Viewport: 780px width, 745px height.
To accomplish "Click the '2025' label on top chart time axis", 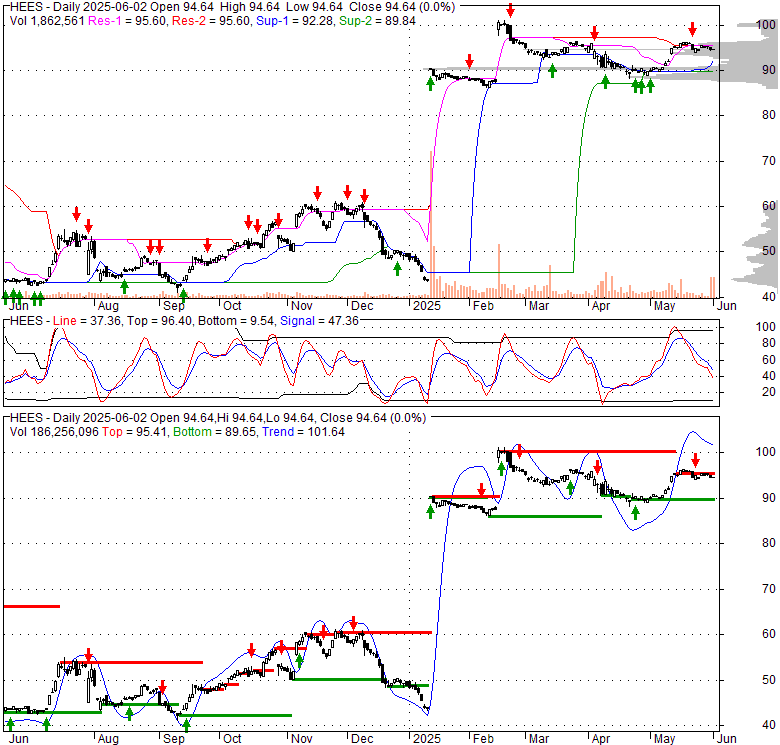I will point(427,306).
